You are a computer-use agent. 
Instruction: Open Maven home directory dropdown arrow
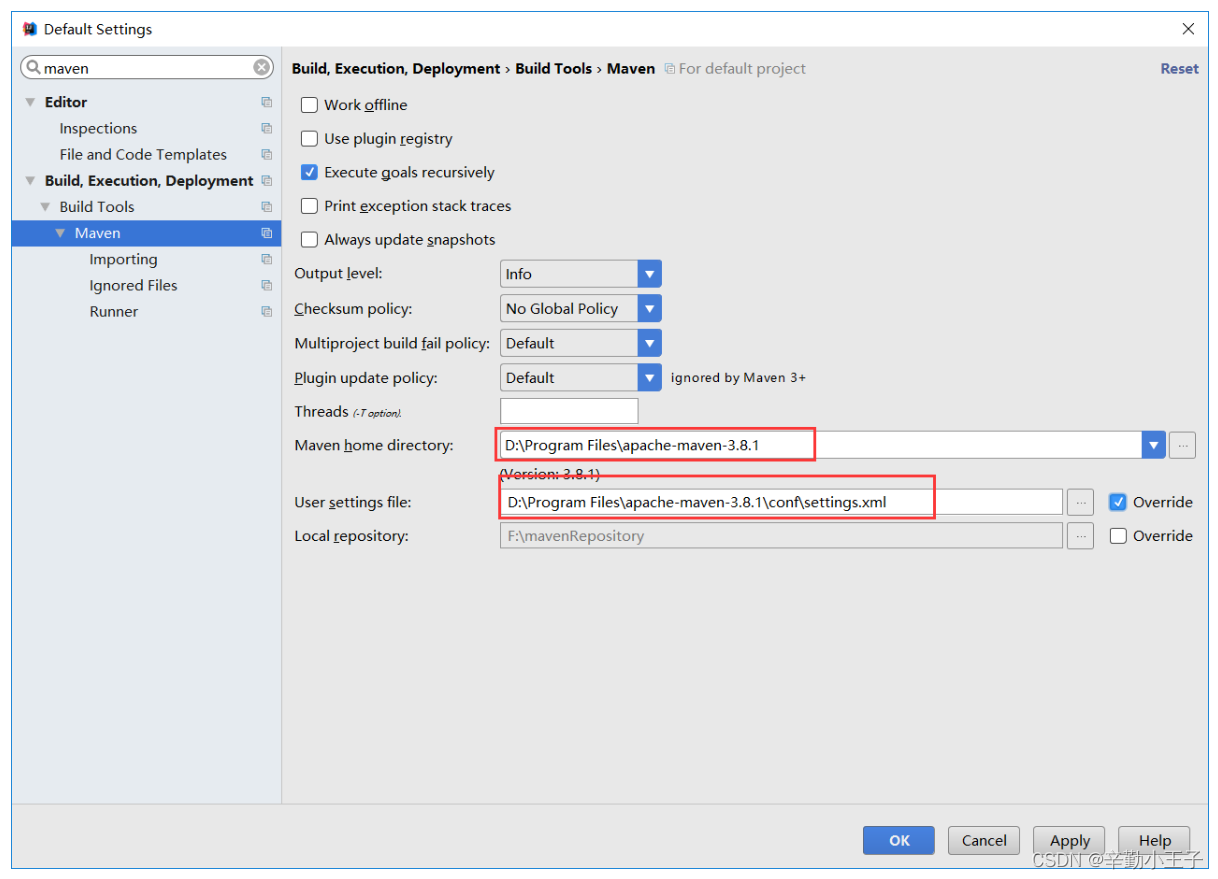coord(1154,445)
